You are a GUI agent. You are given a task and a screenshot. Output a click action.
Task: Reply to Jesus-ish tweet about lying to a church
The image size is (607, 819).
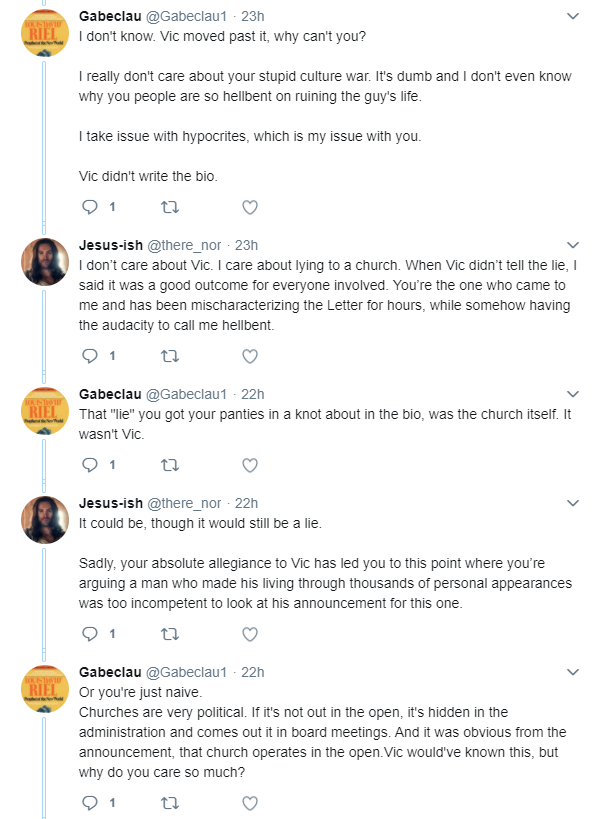pyautogui.click(x=90, y=356)
